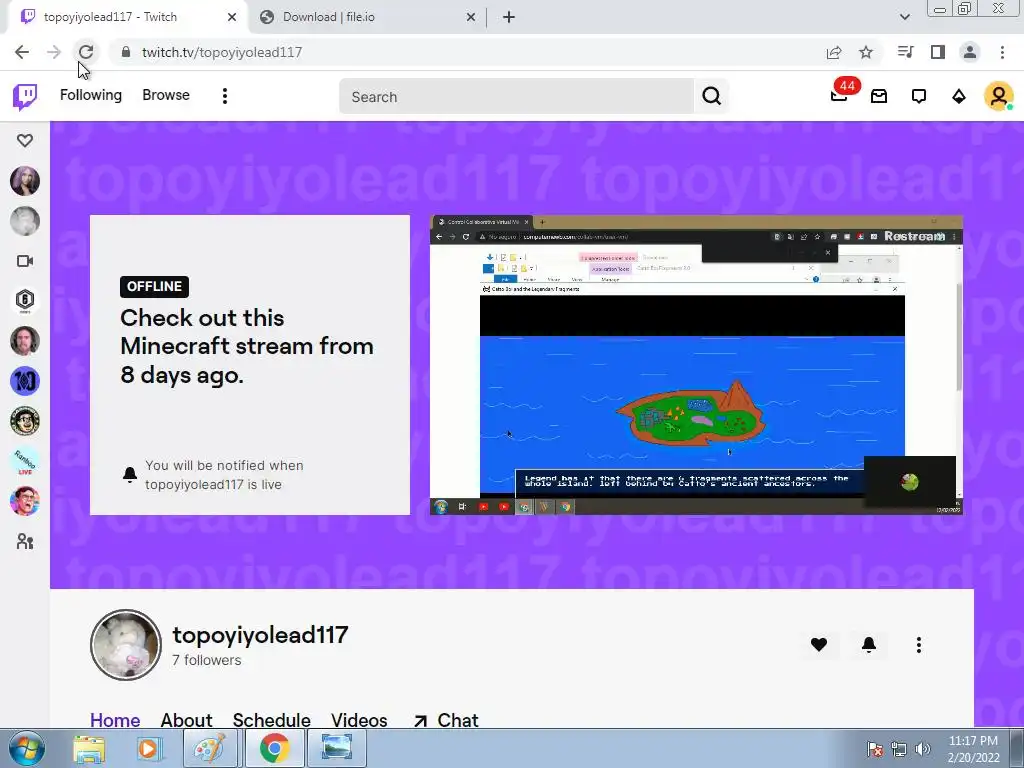
Task: Open the hexagon number 6 channel avatar
Action: (25, 300)
